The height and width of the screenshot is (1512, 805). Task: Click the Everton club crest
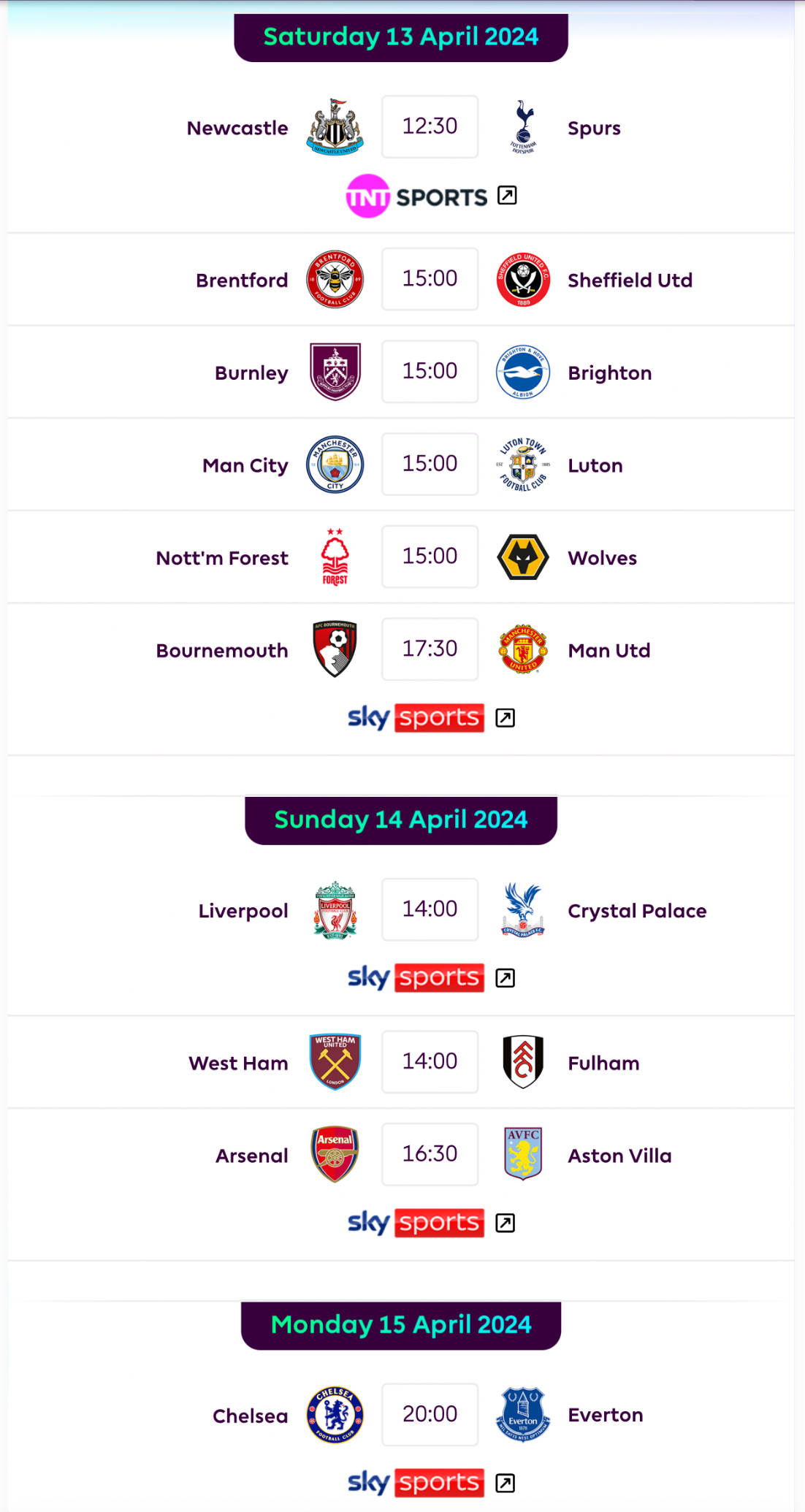[x=523, y=1415]
